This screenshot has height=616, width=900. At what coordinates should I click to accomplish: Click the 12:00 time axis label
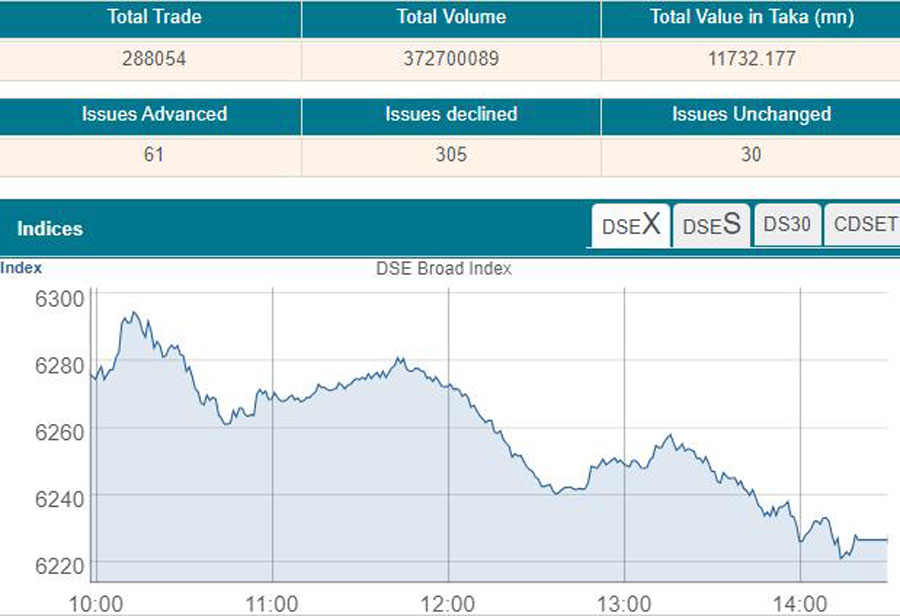(448, 603)
